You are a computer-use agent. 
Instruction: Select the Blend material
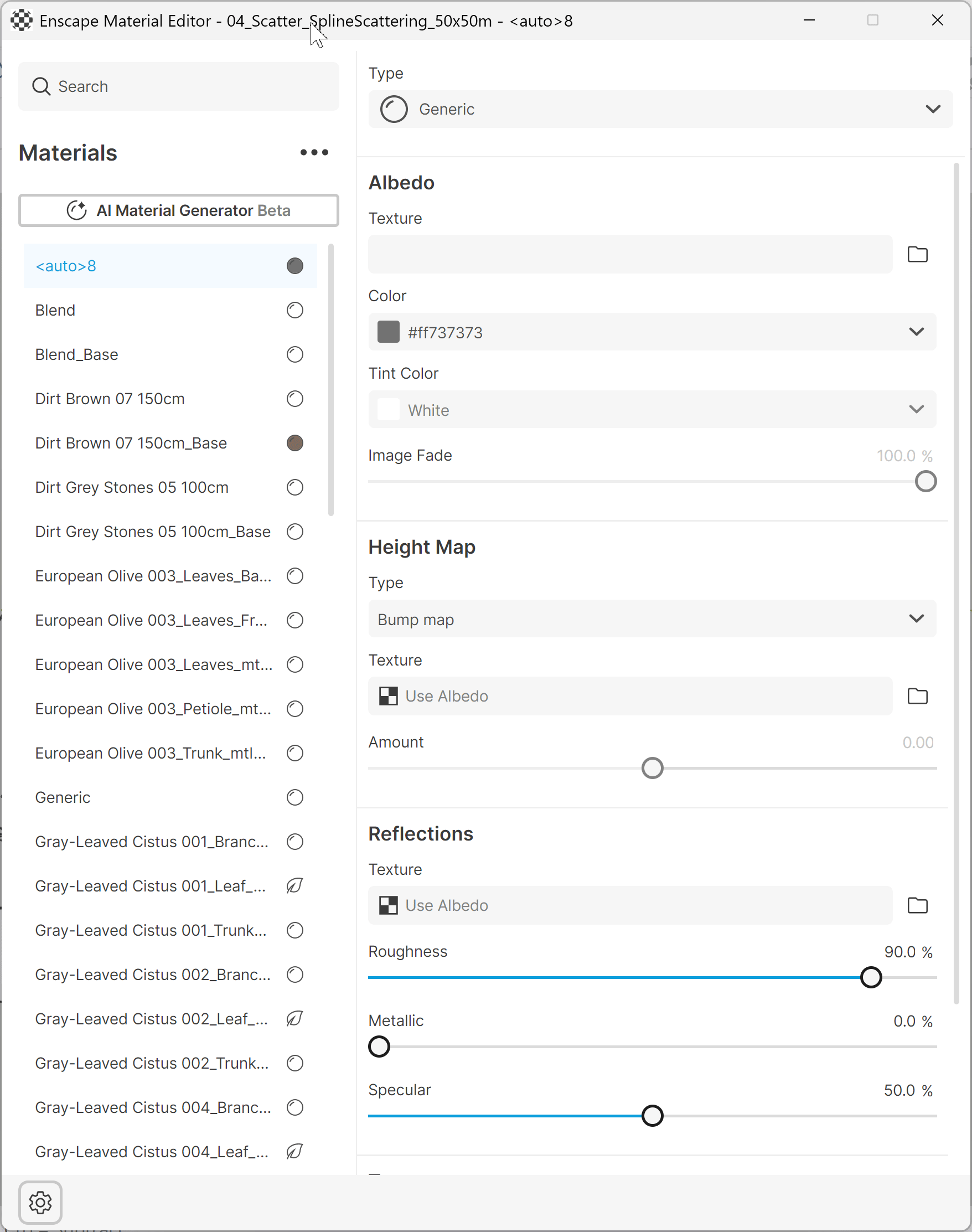coord(170,310)
